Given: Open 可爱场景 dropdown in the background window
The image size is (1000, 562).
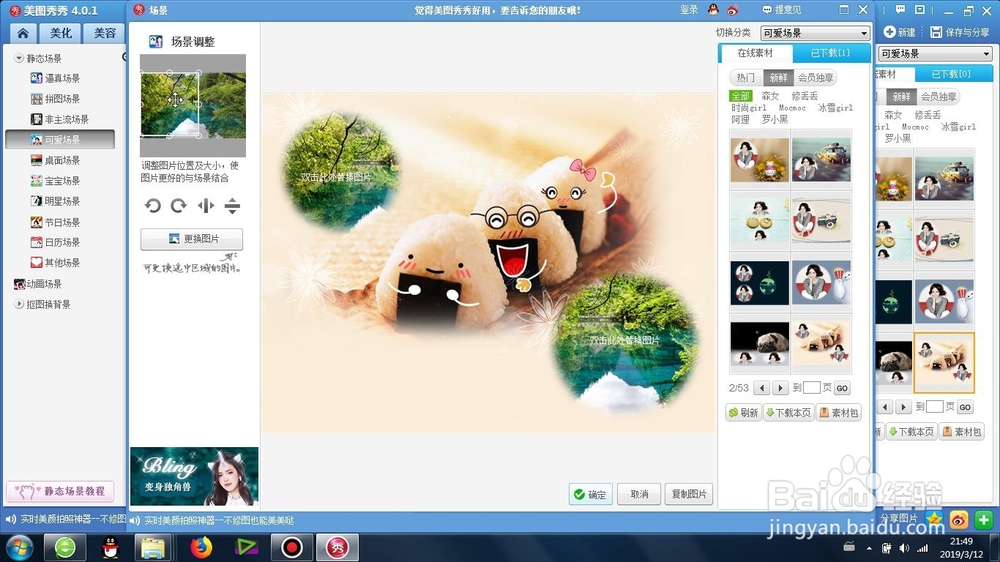Looking at the screenshot, I should [x=934, y=54].
